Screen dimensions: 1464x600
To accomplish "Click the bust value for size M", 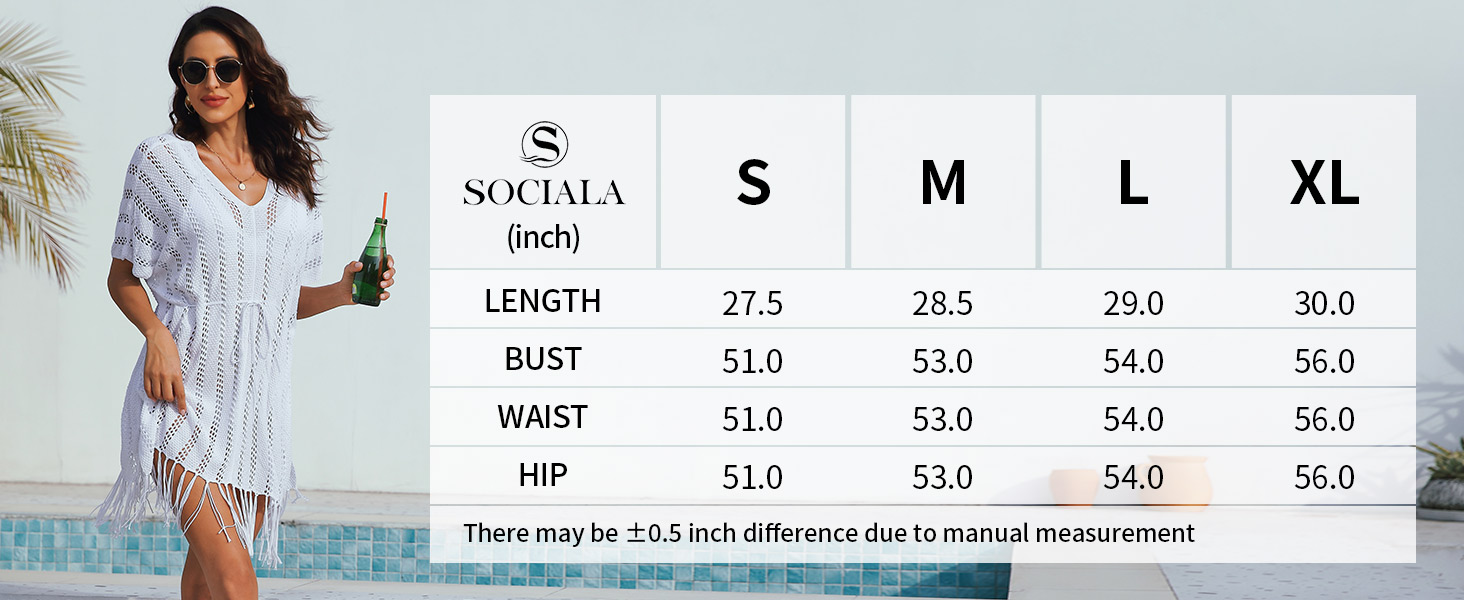I will [943, 361].
